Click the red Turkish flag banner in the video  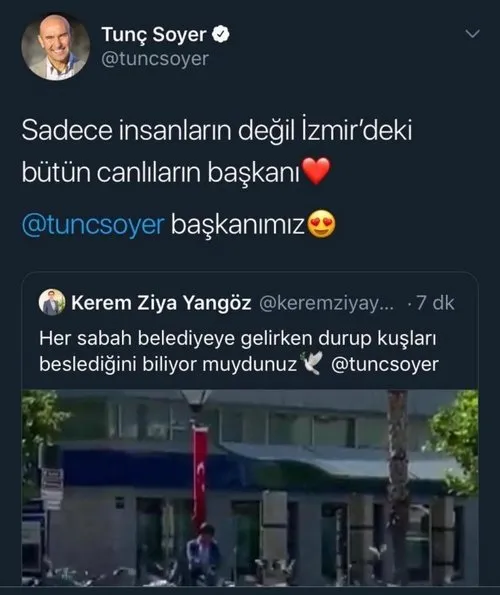click(200, 474)
